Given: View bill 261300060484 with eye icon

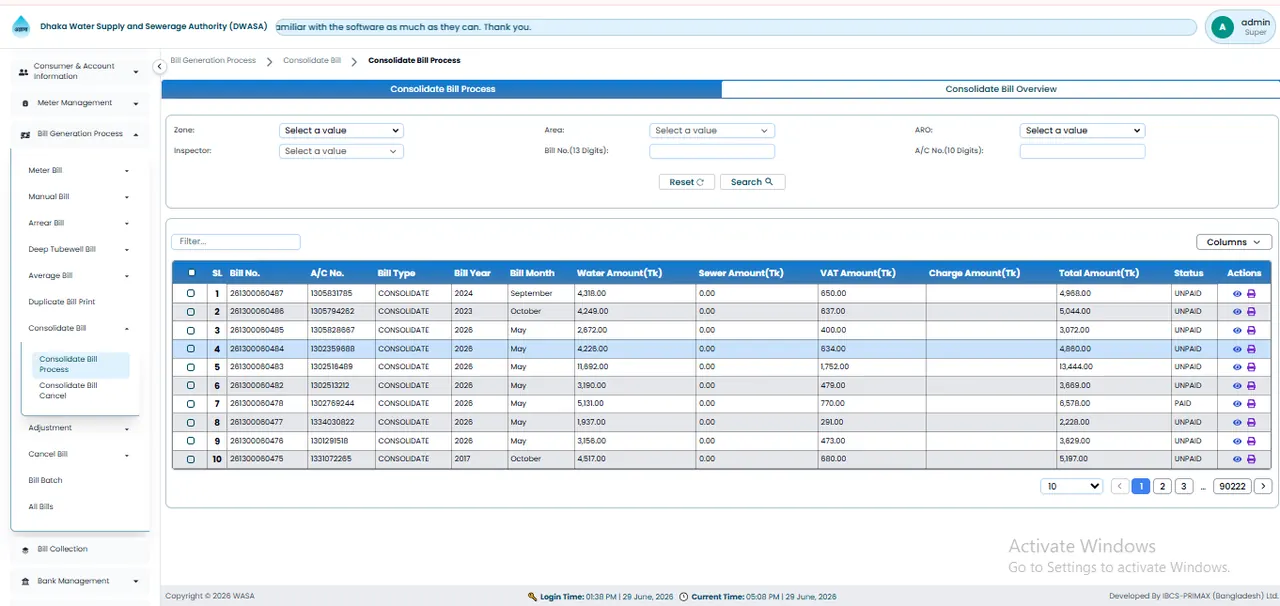Looking at the screenshot, I should click(x=1237, y=349).
